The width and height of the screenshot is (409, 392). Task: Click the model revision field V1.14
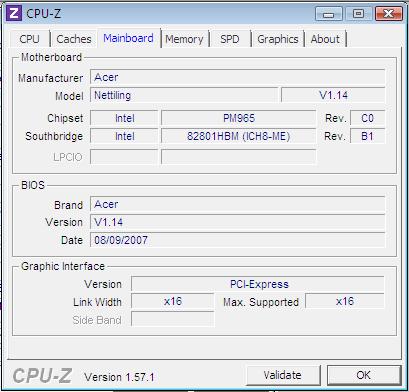pos(333,95)
